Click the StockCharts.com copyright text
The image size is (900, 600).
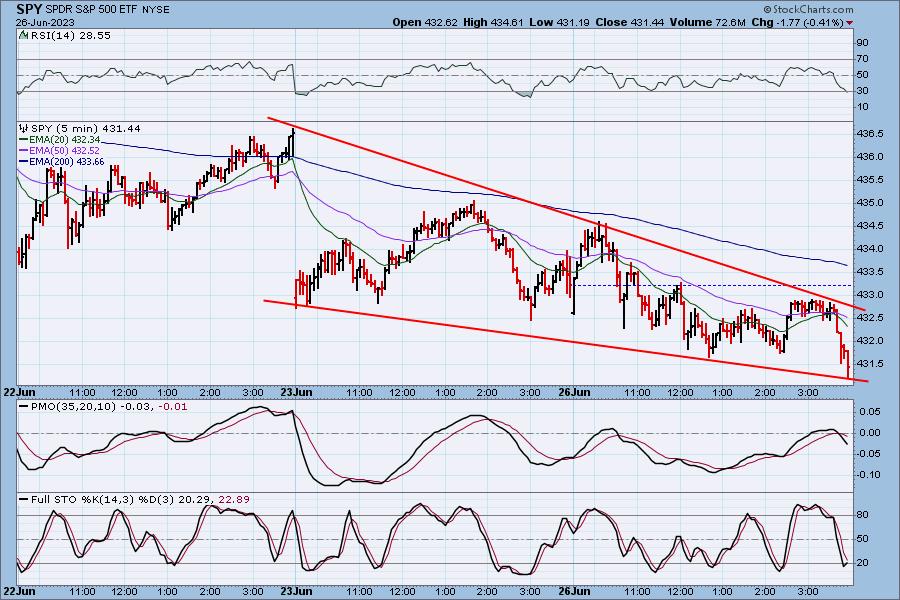coord(808,10)
